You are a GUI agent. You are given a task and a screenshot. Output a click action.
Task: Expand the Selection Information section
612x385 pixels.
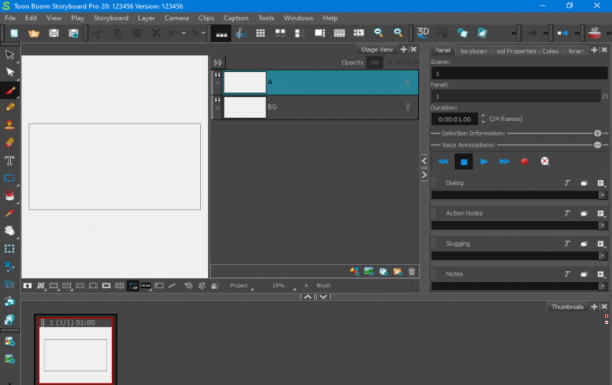pos(598,133)
